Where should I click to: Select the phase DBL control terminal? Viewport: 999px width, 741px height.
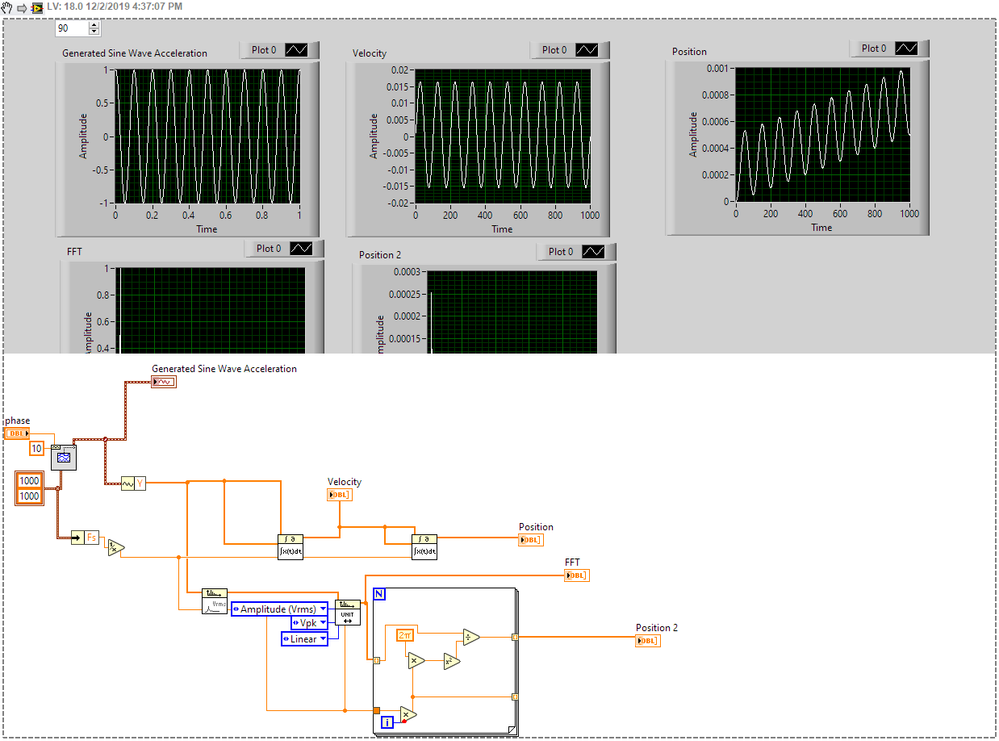tap(17, 433)
